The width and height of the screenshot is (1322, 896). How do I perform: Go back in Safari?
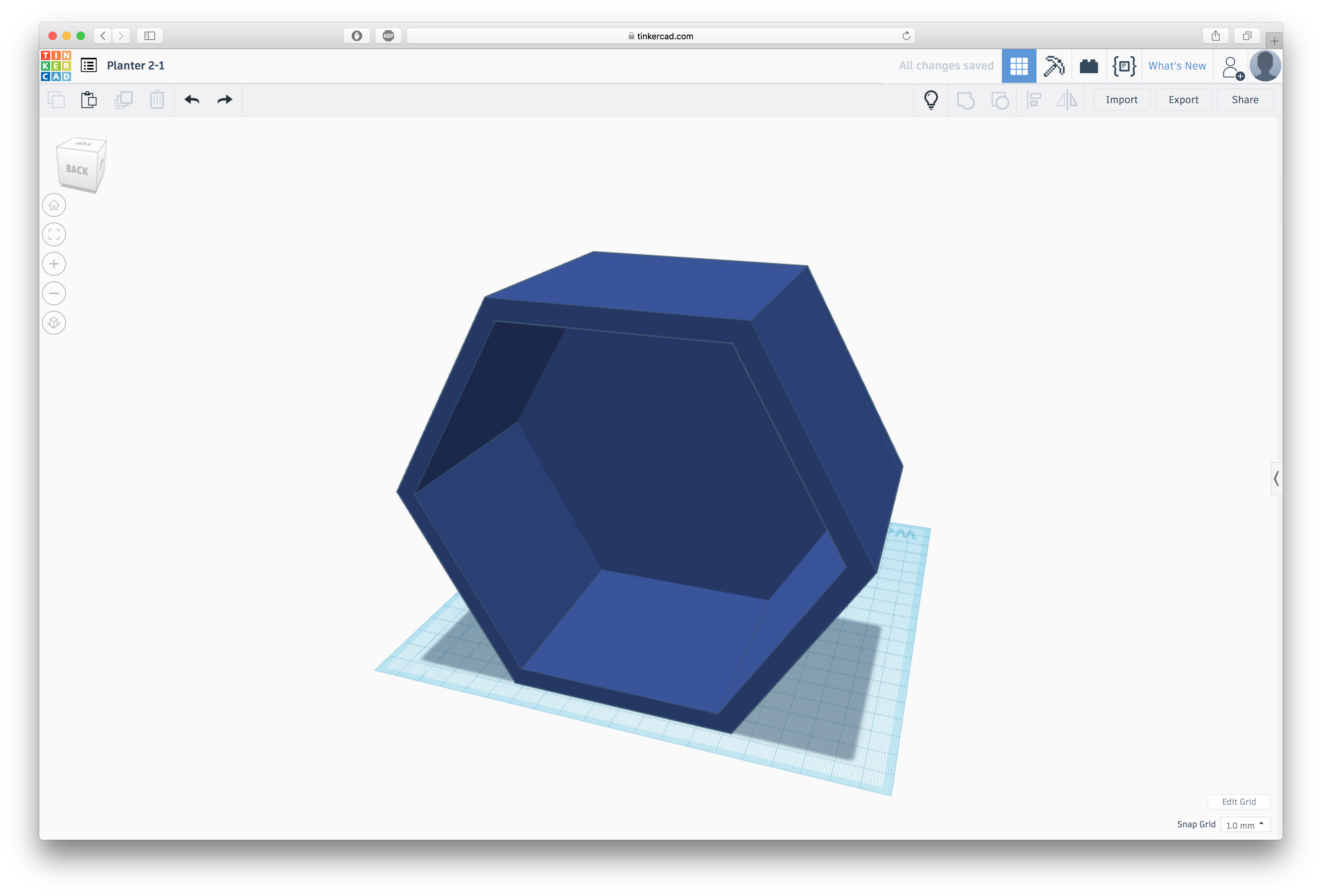103,36
